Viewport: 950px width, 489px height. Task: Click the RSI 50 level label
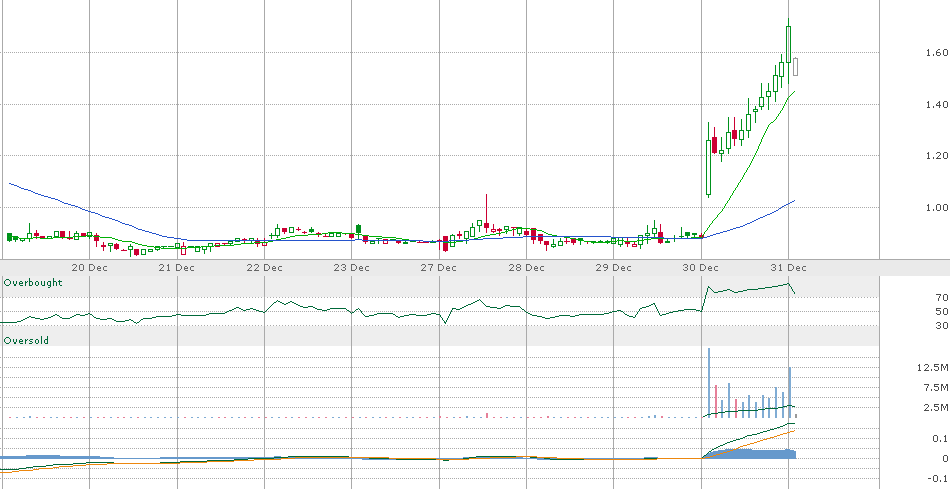click(942, 311)
